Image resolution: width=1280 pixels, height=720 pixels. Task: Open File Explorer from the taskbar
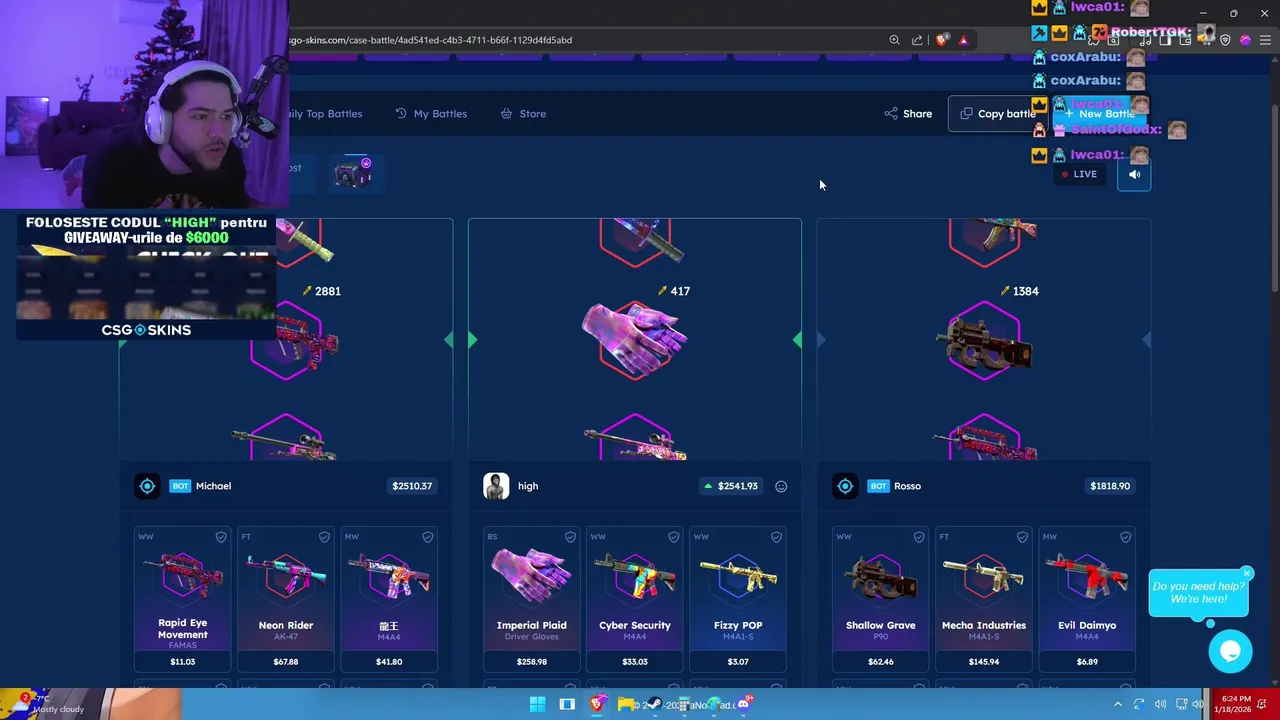[626, 704]
